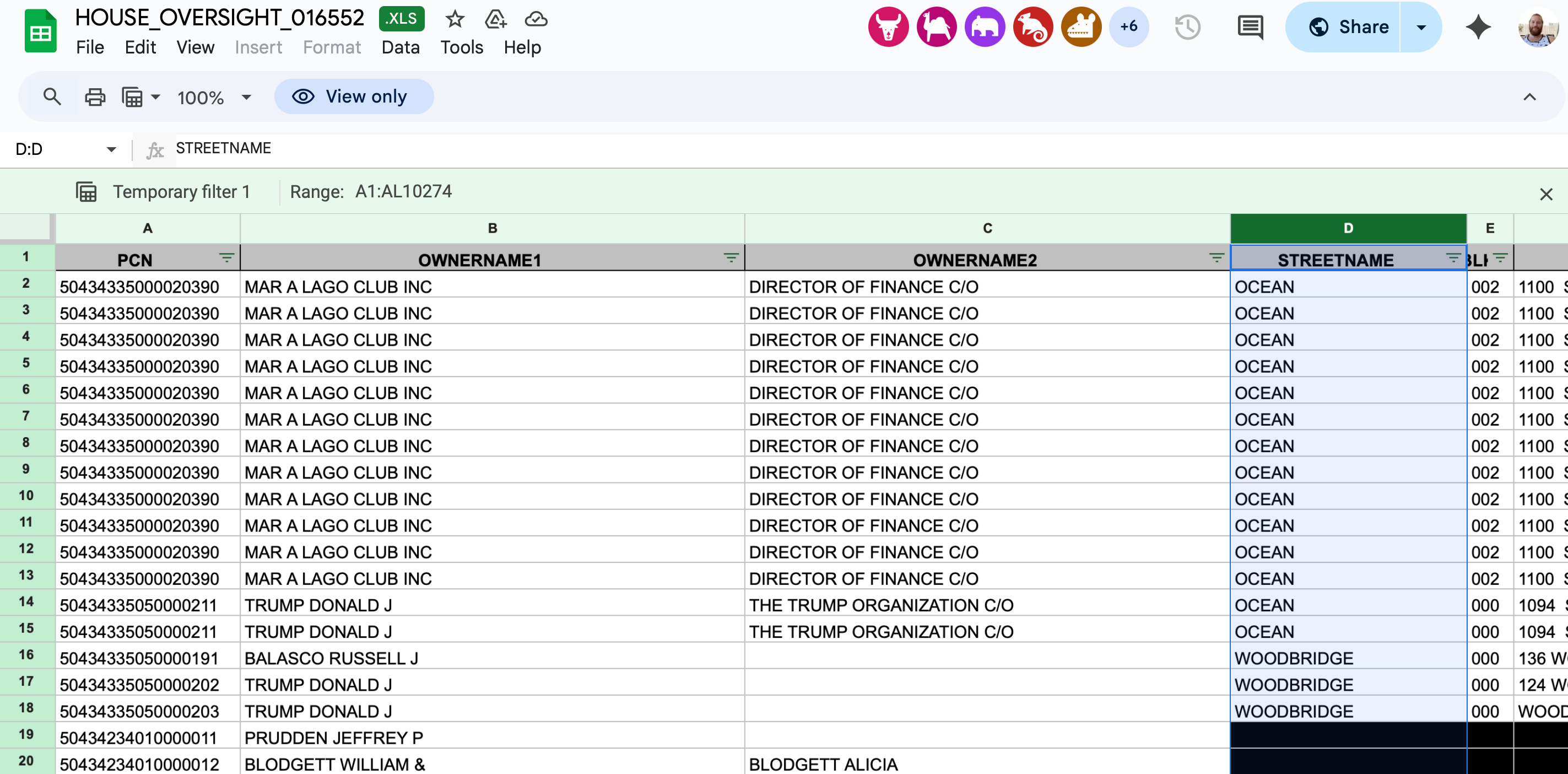Open the comments panel icon
The width and height of the screenshot is (1568, 774).
1250,28
